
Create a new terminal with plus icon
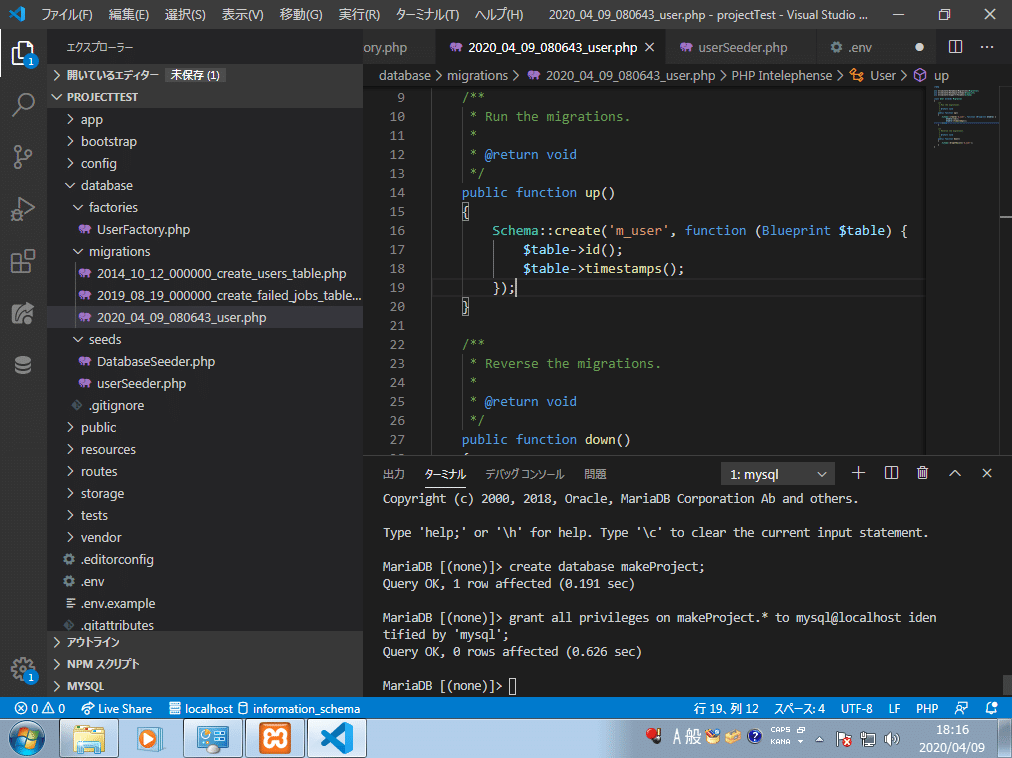click(858, 473)
